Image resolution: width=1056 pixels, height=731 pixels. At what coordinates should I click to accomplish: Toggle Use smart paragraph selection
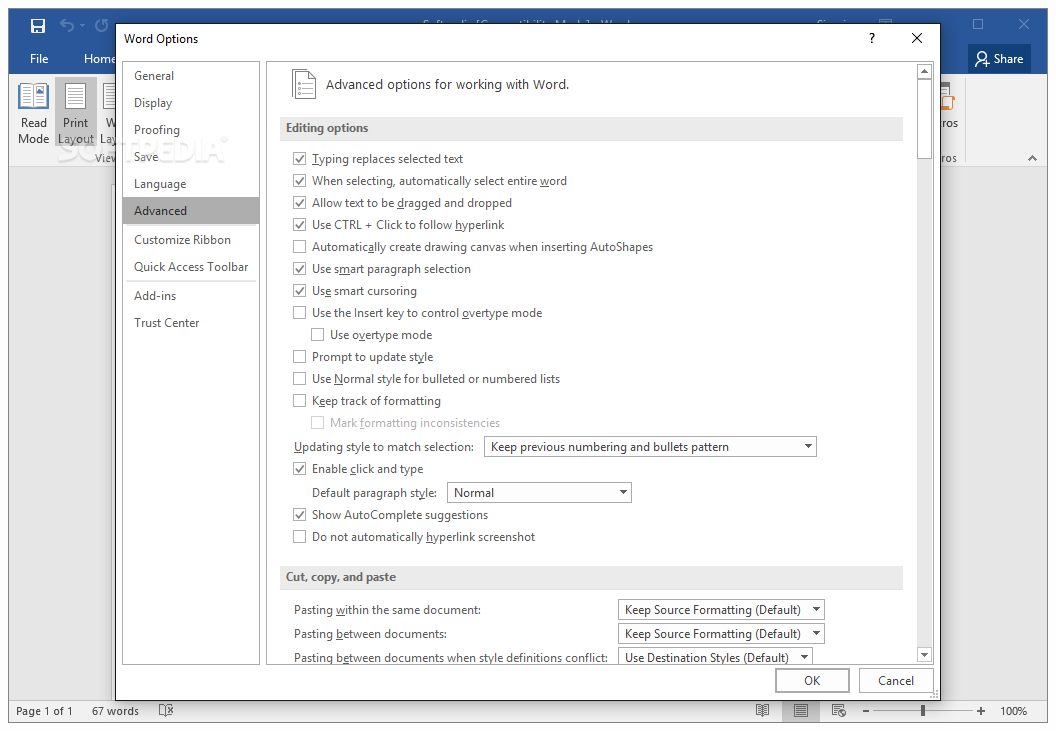300,269
